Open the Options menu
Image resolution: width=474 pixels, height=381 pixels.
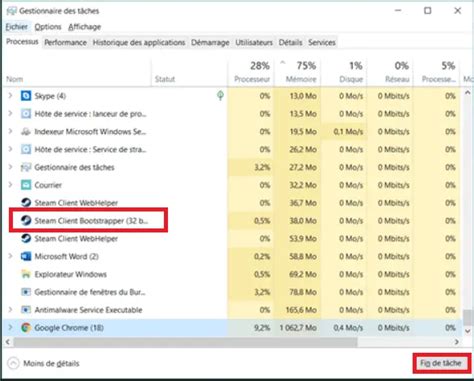click(48, 27)
